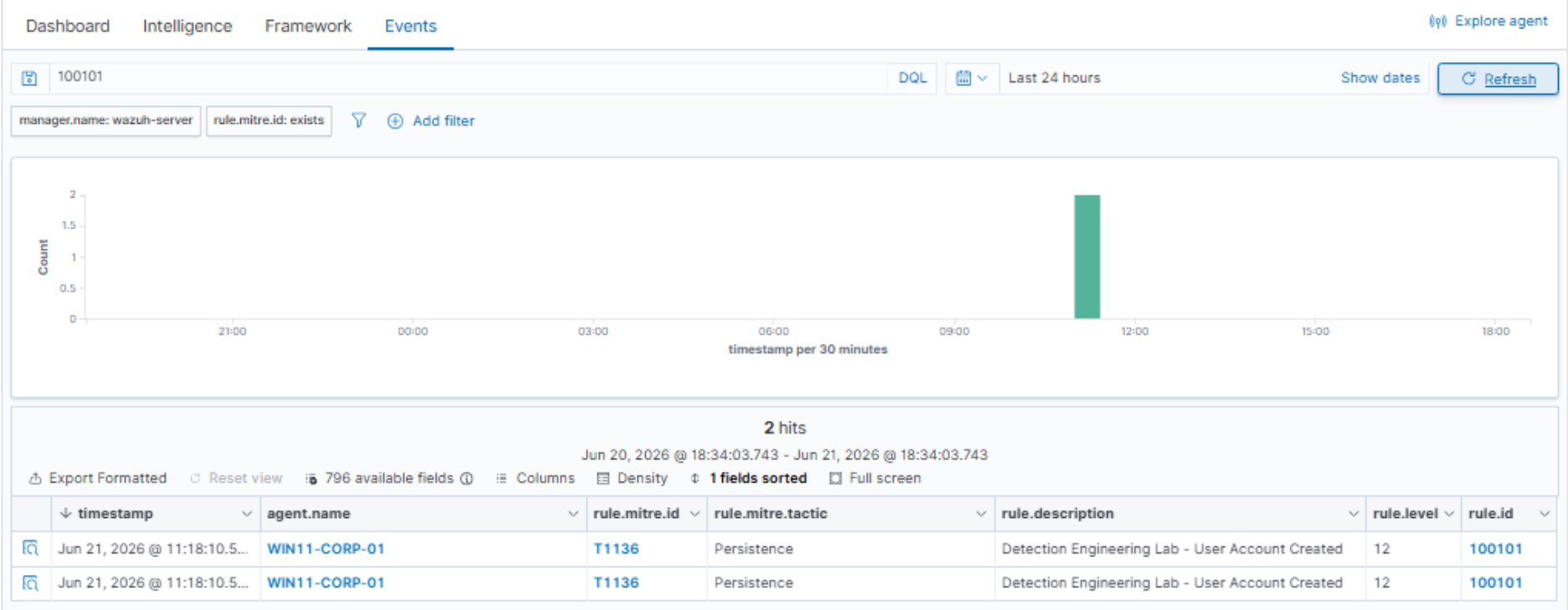Click the rule.level value 12 in second row
The width and height of the screenshot is (1568, 610).
1381,582
